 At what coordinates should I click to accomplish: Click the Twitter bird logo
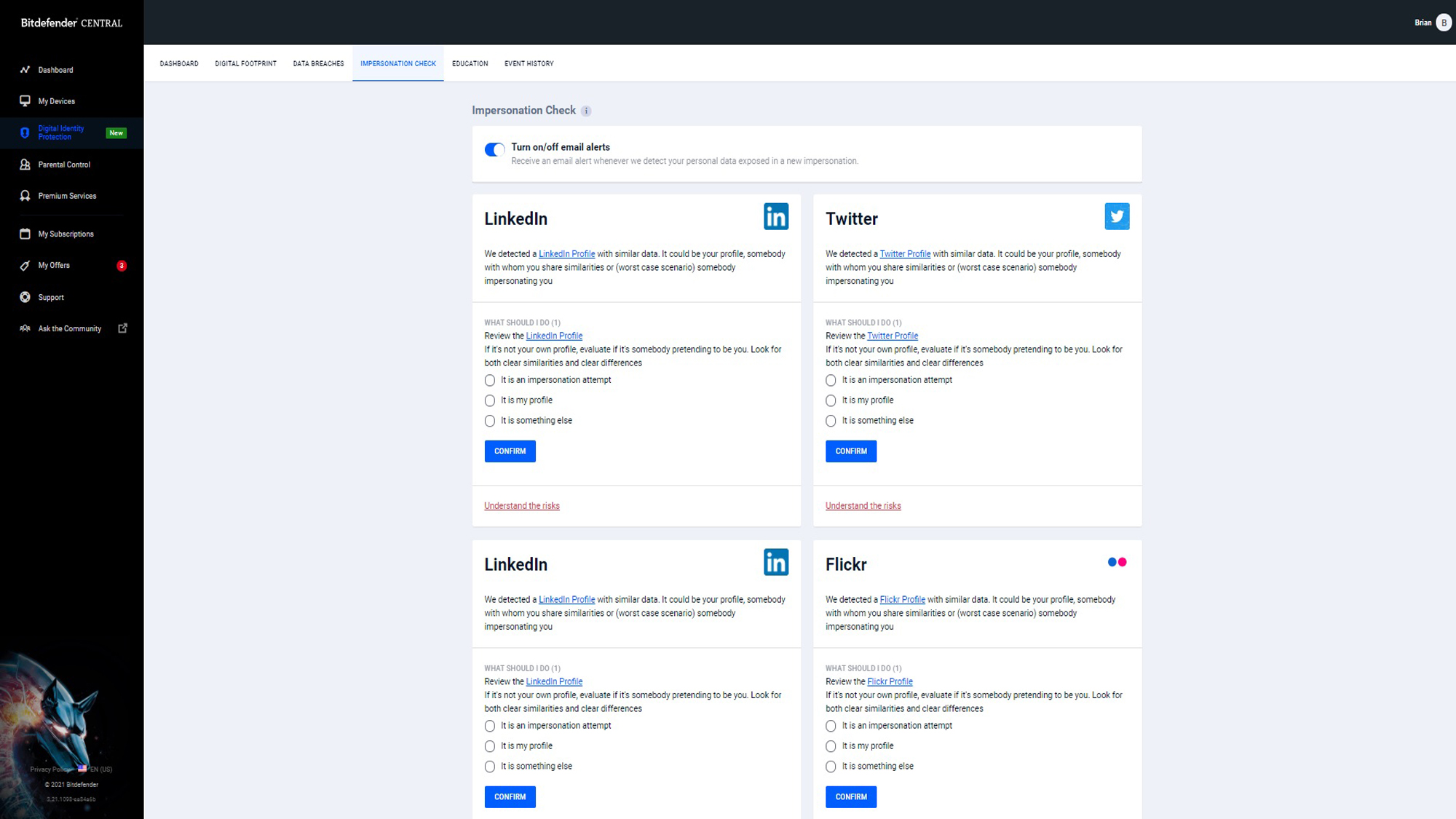[1117, 216]
